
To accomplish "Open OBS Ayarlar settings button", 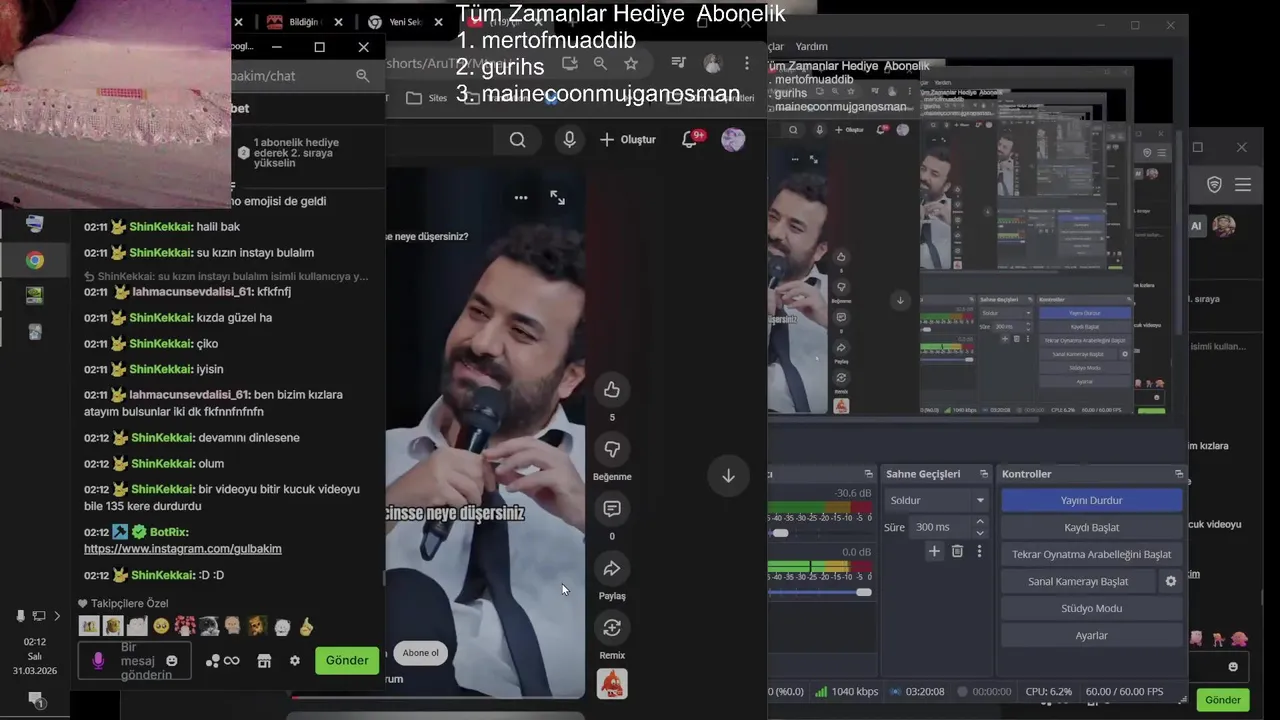I will (x=1092, y=635).
